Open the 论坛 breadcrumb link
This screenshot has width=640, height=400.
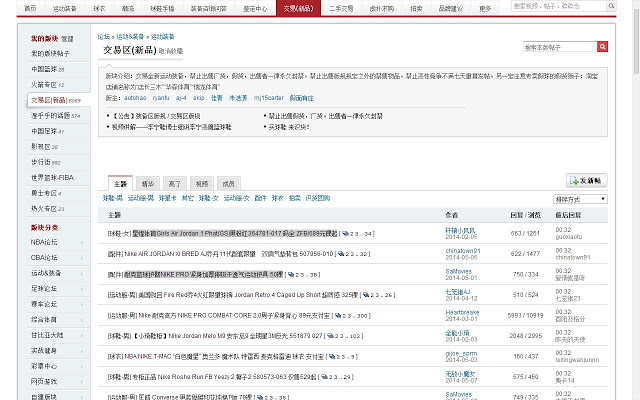(x=104, y=37)
